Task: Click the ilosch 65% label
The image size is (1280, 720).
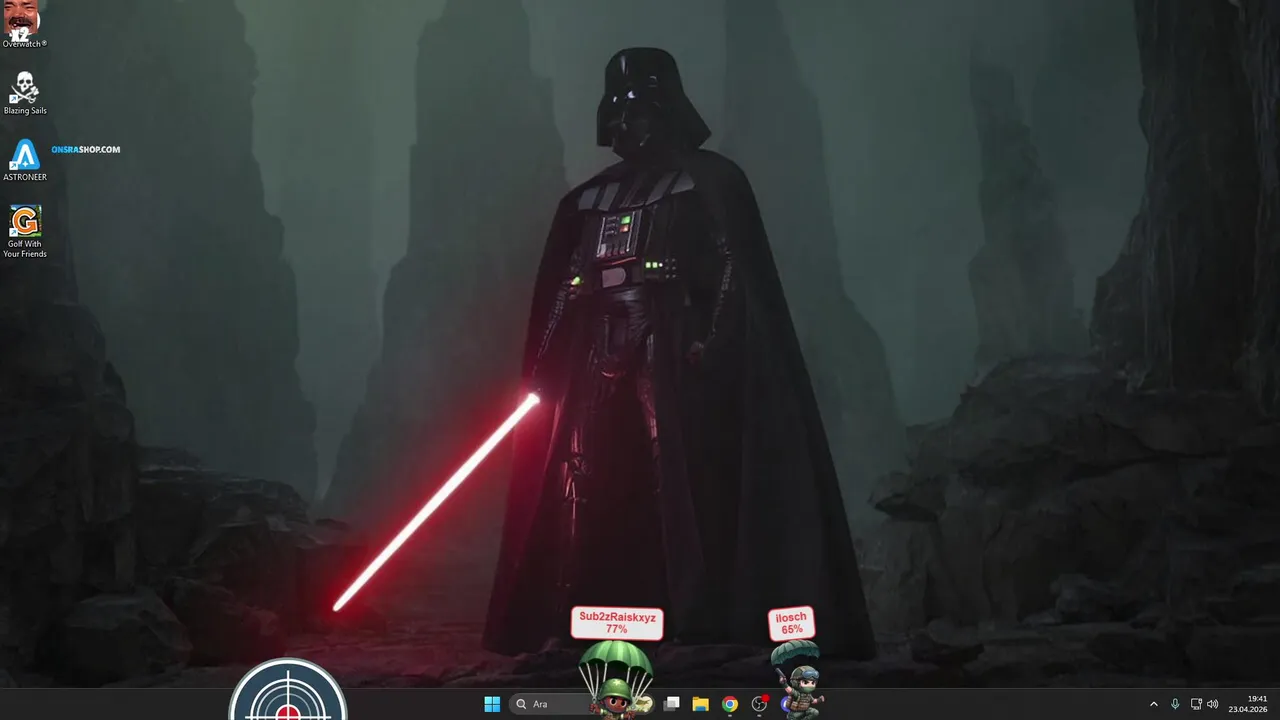Action: click(791, 623)
